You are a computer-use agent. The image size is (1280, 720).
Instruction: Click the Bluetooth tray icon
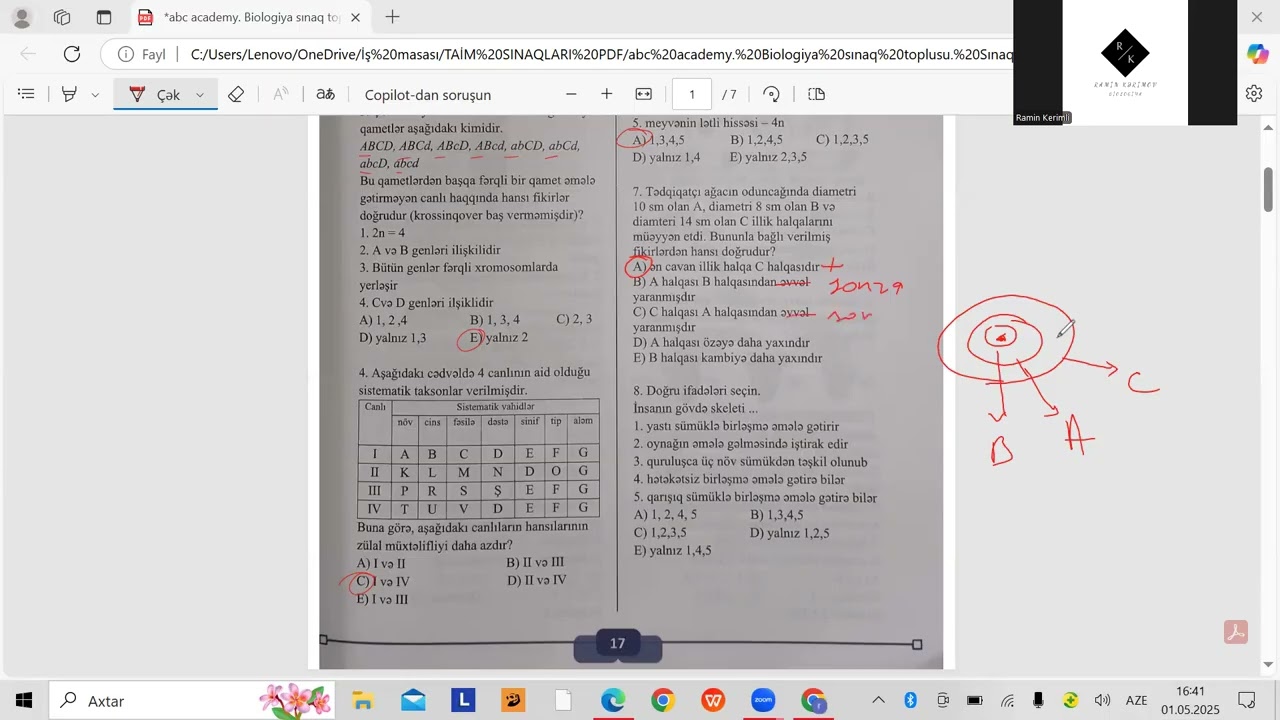tap(910, 700)
